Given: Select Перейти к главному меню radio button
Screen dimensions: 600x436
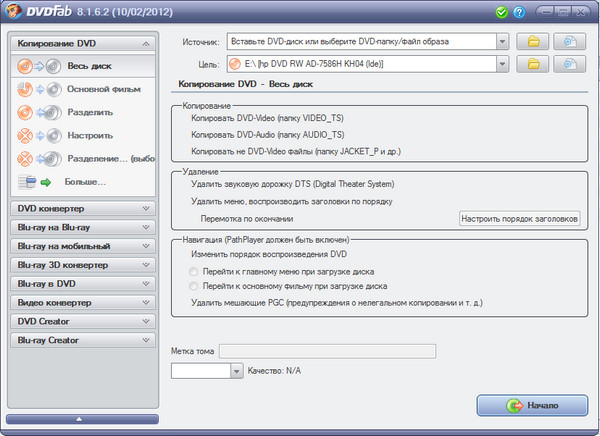Looking at the screenshot, I should [194, 272].
